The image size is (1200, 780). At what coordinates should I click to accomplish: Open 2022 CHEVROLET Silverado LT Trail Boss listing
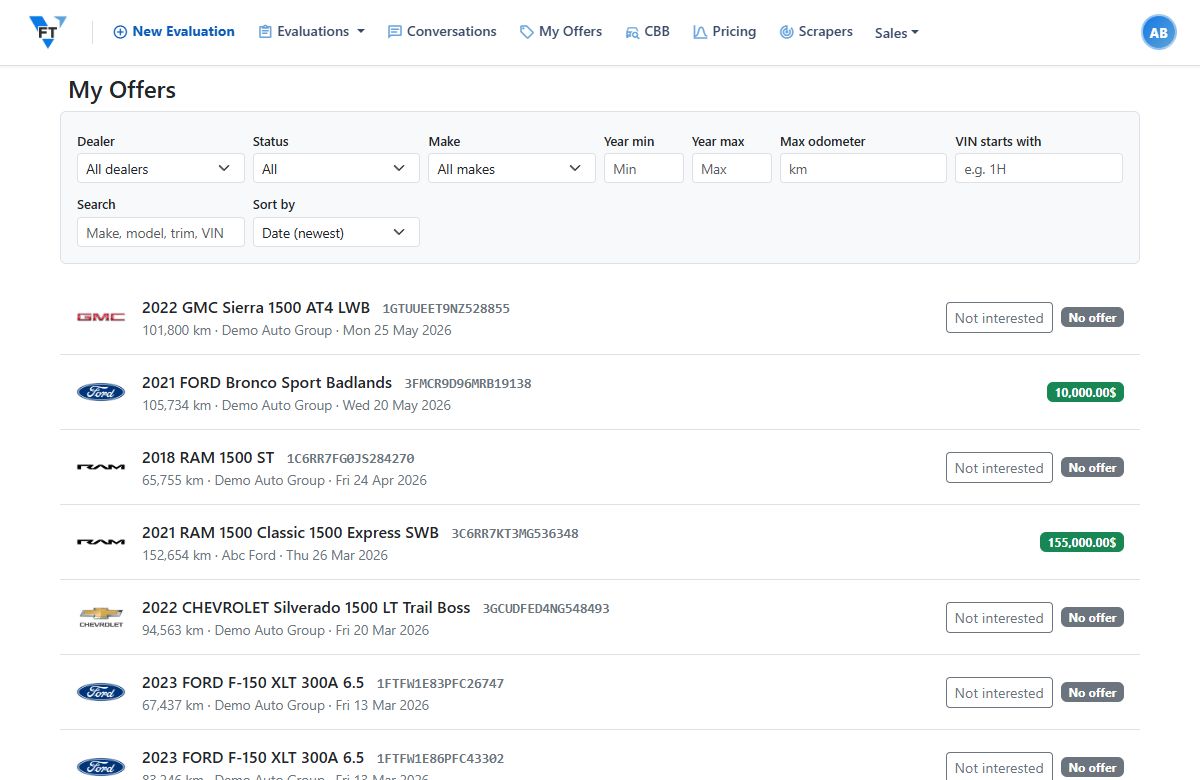(306, 607)
